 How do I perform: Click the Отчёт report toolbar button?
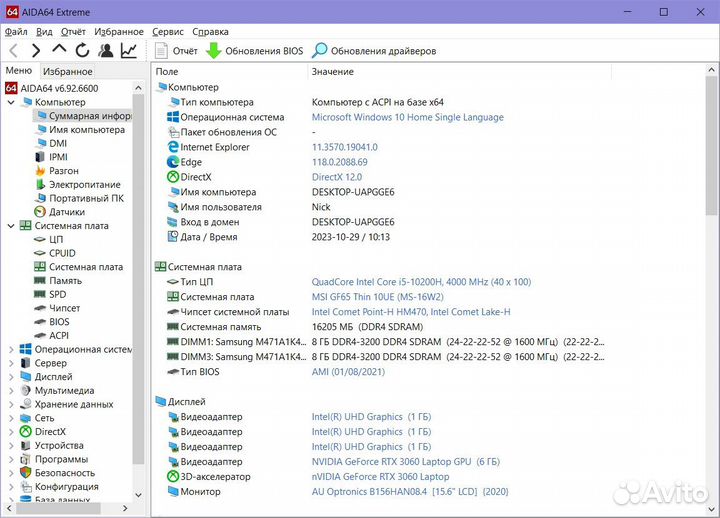(176, 51)
